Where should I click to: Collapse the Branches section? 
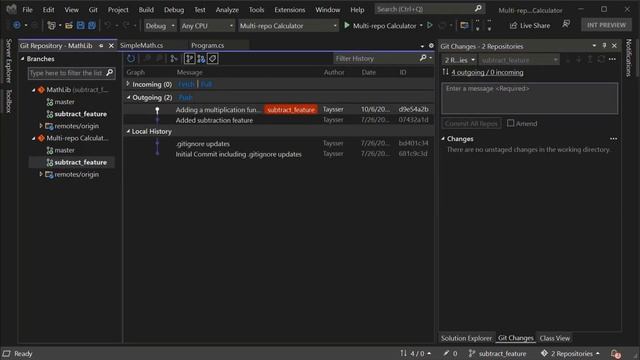(22, 59)
